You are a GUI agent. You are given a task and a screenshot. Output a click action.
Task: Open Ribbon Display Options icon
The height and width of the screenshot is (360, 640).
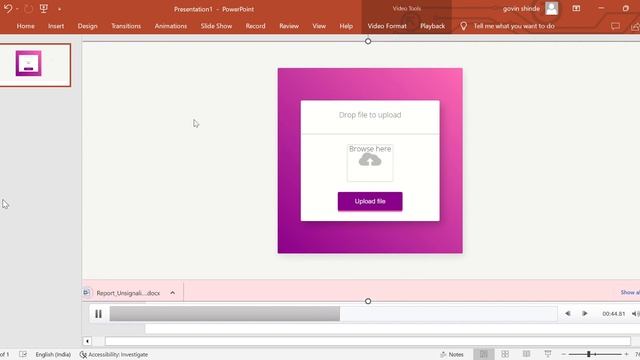(x=576, y=8)
